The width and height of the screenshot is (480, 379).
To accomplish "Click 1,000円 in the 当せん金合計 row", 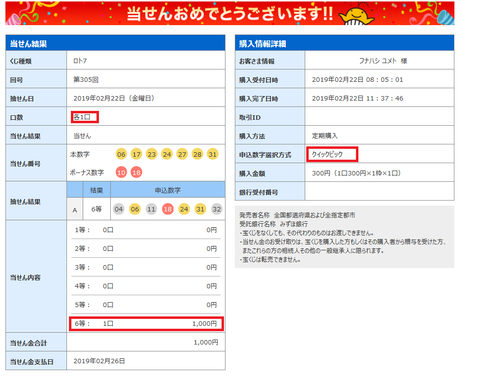I will [206, 342].
